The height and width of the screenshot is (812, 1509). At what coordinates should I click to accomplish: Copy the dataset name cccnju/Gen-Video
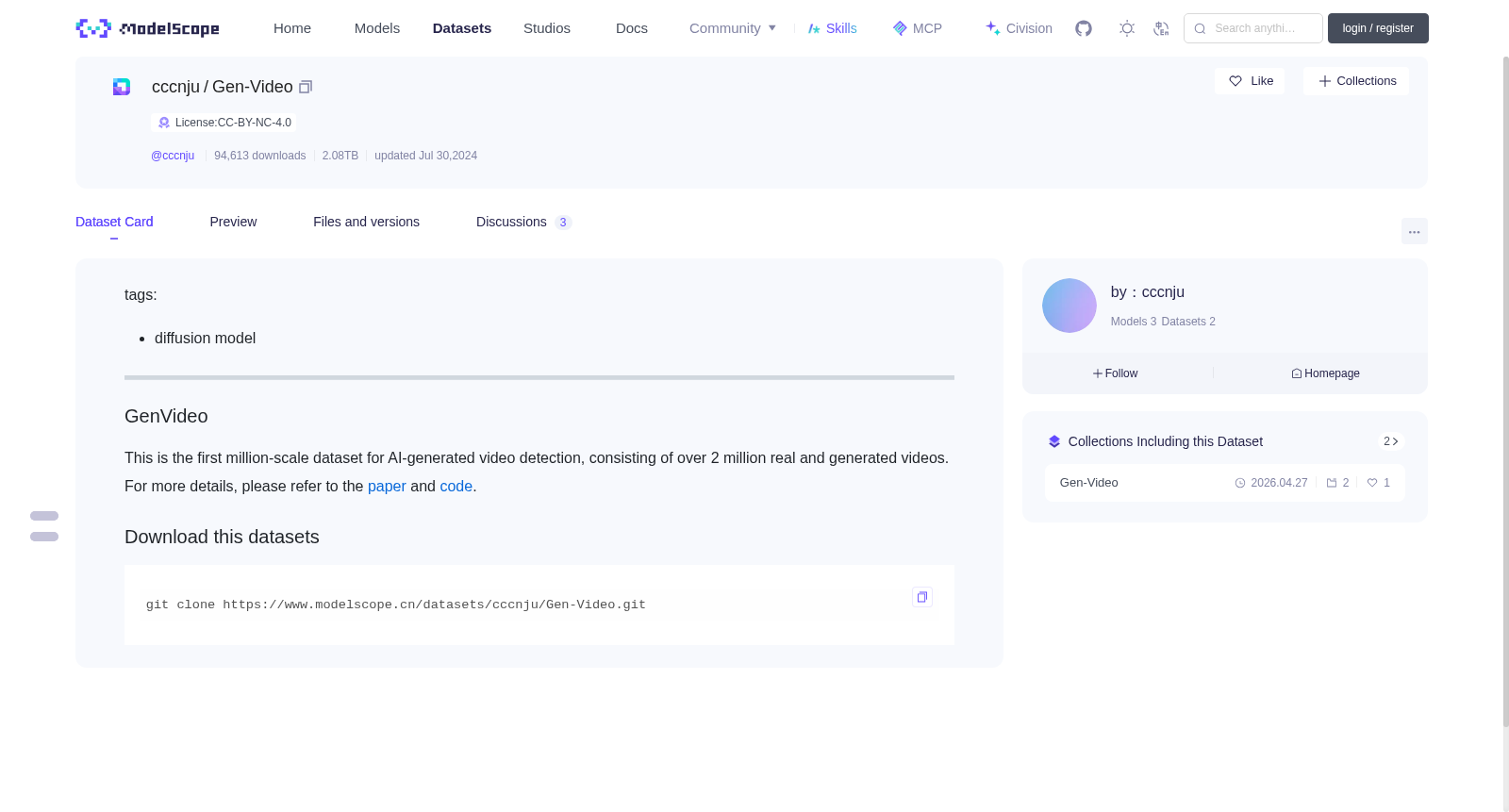coord(306,87)
